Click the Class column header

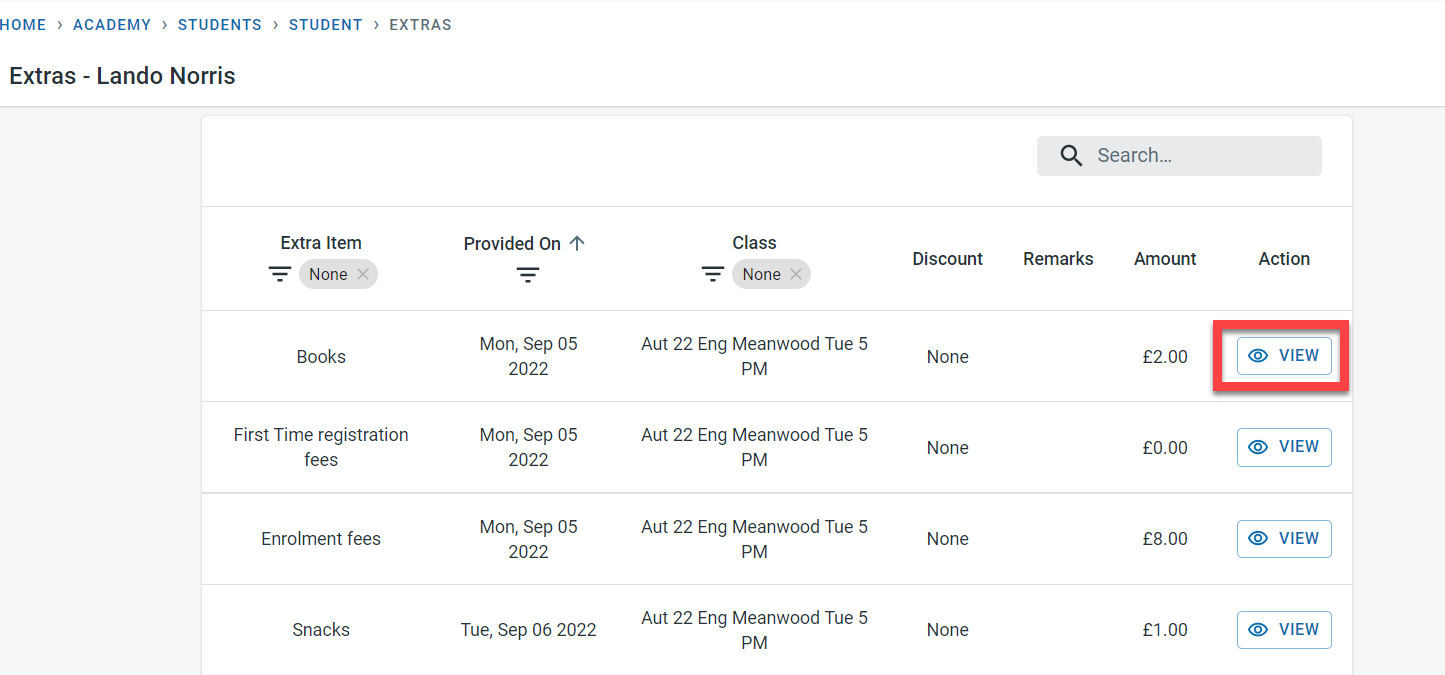pos(754,243)
